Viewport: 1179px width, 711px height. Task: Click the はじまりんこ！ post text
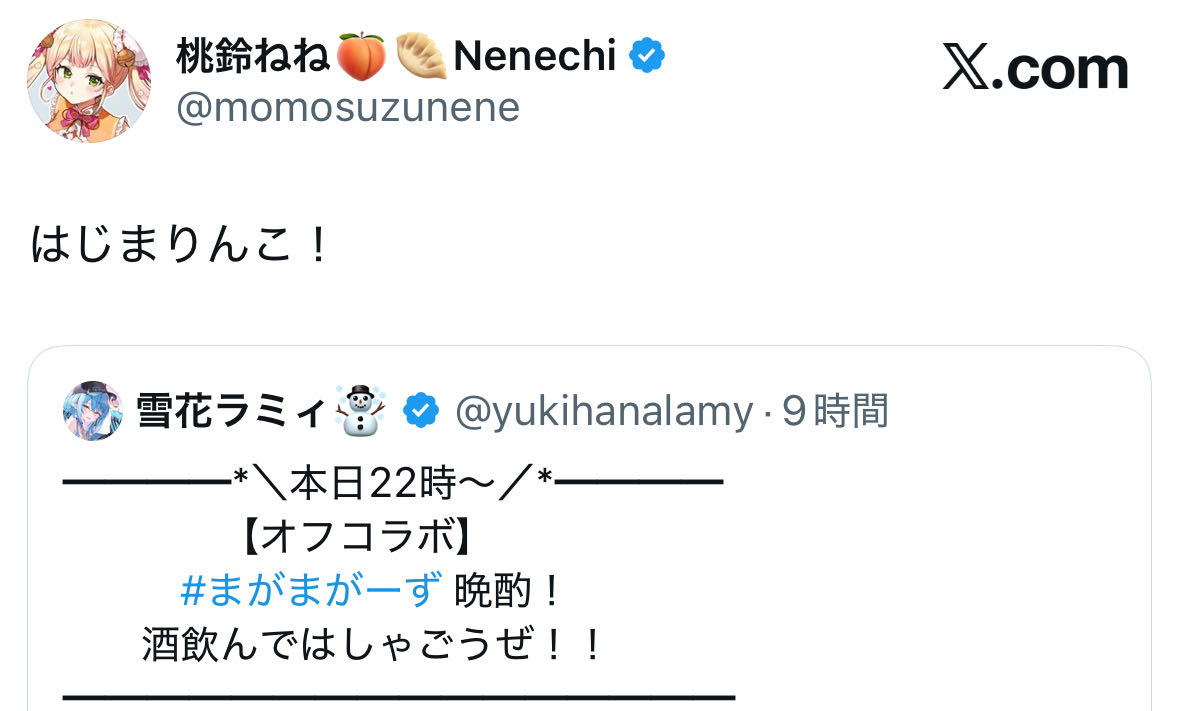click(181, 246)
